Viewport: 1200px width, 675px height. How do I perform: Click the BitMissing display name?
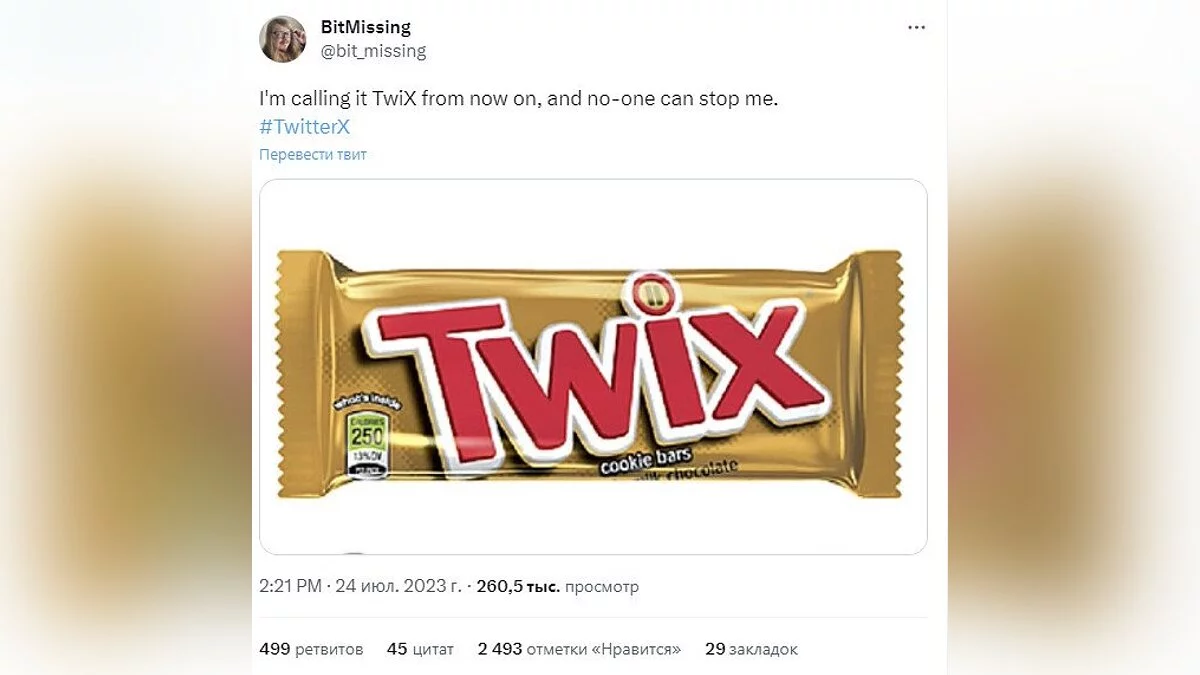coord(365,28)
